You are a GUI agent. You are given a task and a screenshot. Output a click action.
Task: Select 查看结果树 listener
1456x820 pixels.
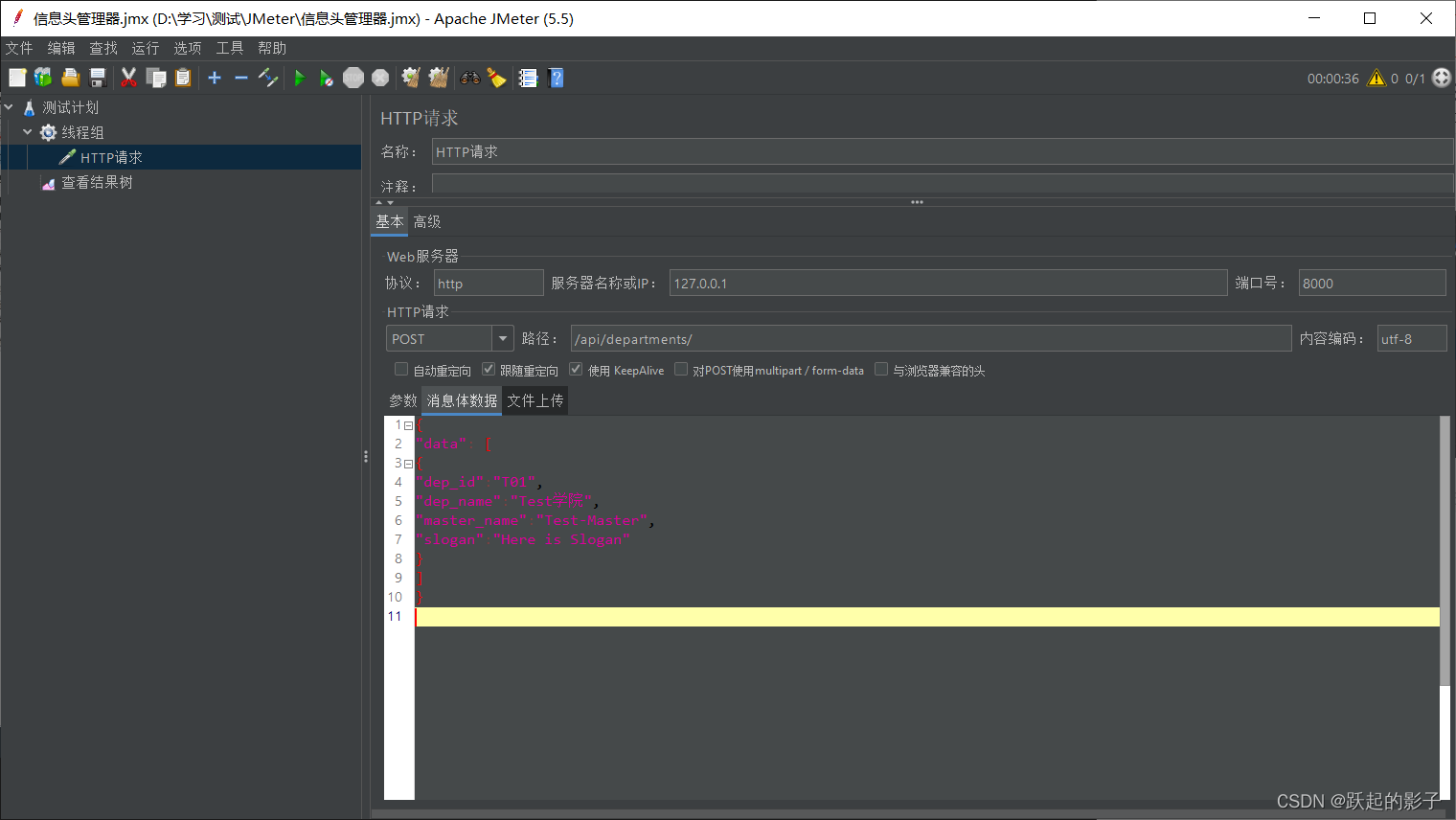[x=97, y=182]
